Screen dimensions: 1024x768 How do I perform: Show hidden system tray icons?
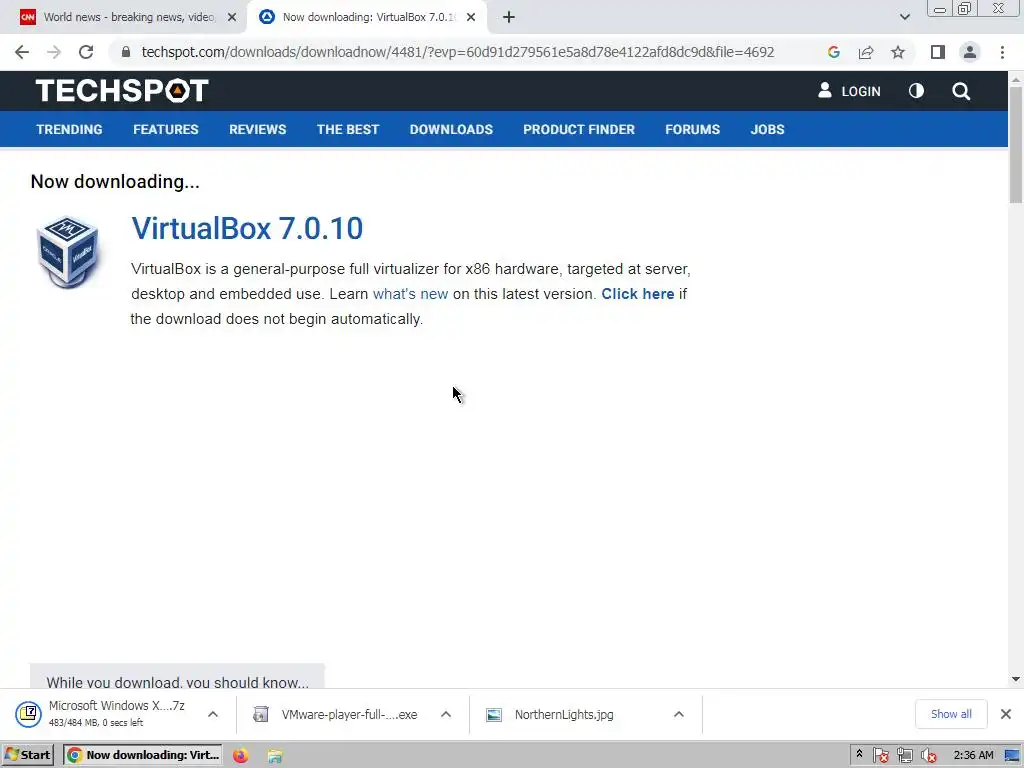pos(859,754)
